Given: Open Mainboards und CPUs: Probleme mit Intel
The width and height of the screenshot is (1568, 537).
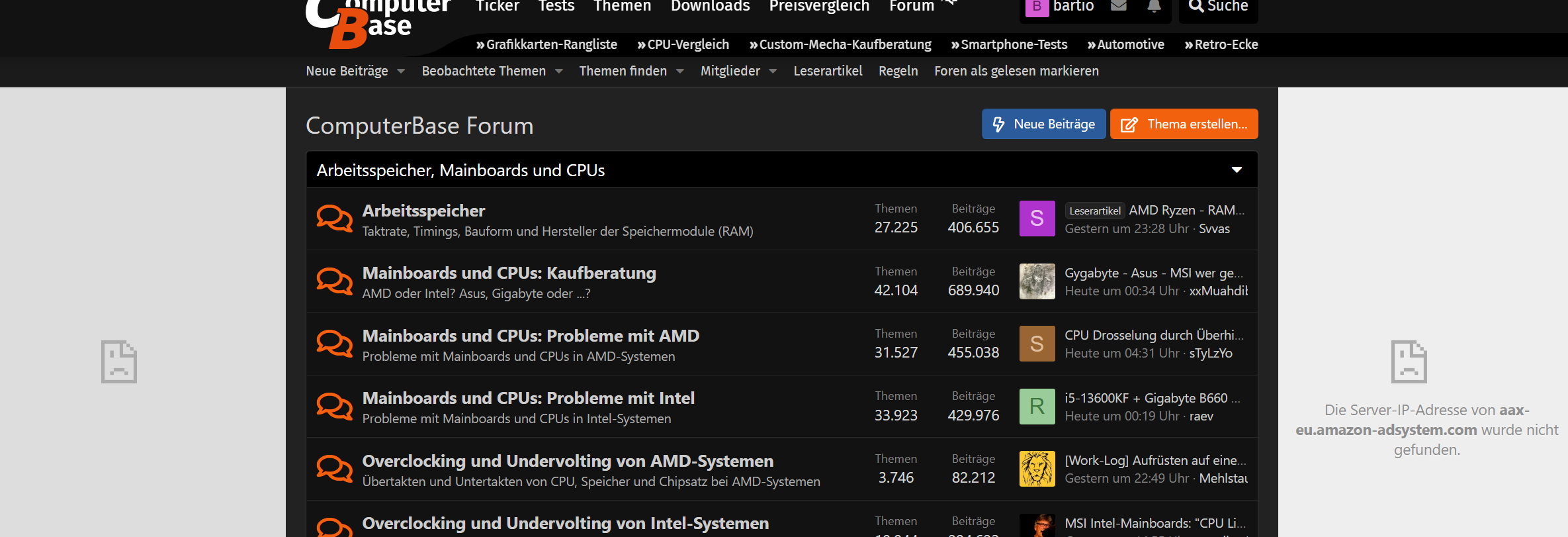Looking at the screenshot, I should [528, 398].
